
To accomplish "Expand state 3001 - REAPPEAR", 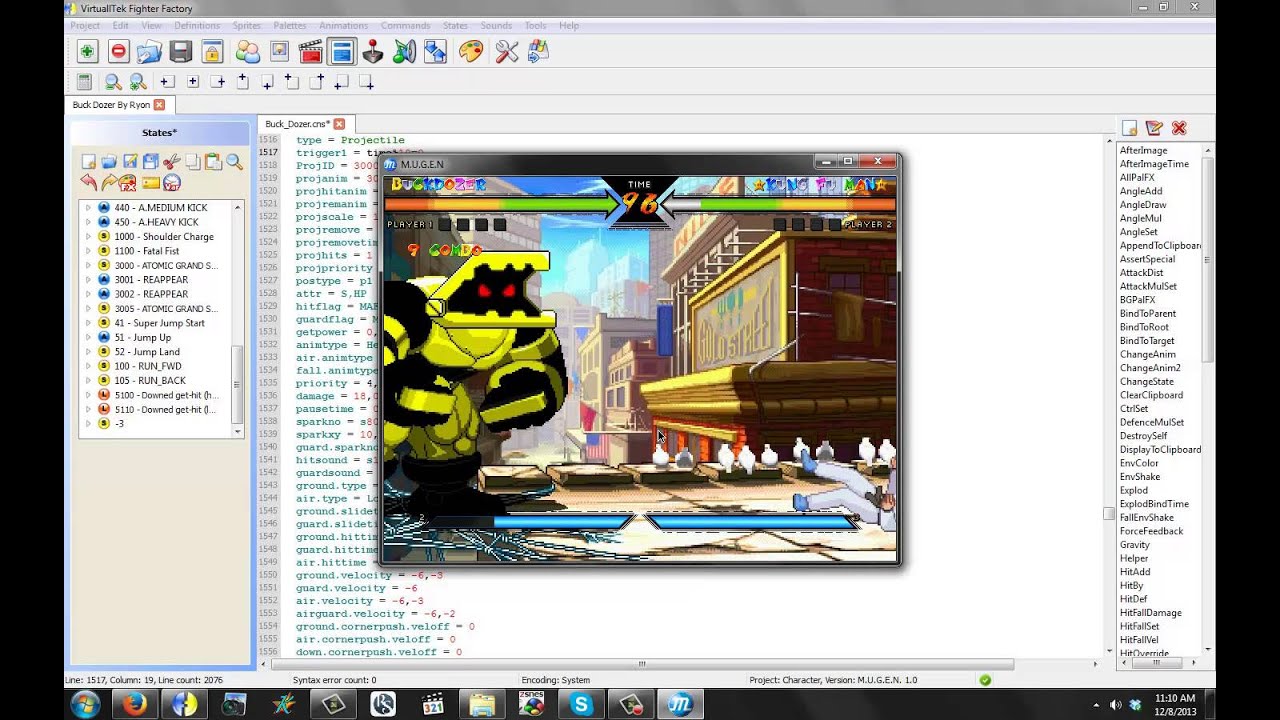I will 88,280.
